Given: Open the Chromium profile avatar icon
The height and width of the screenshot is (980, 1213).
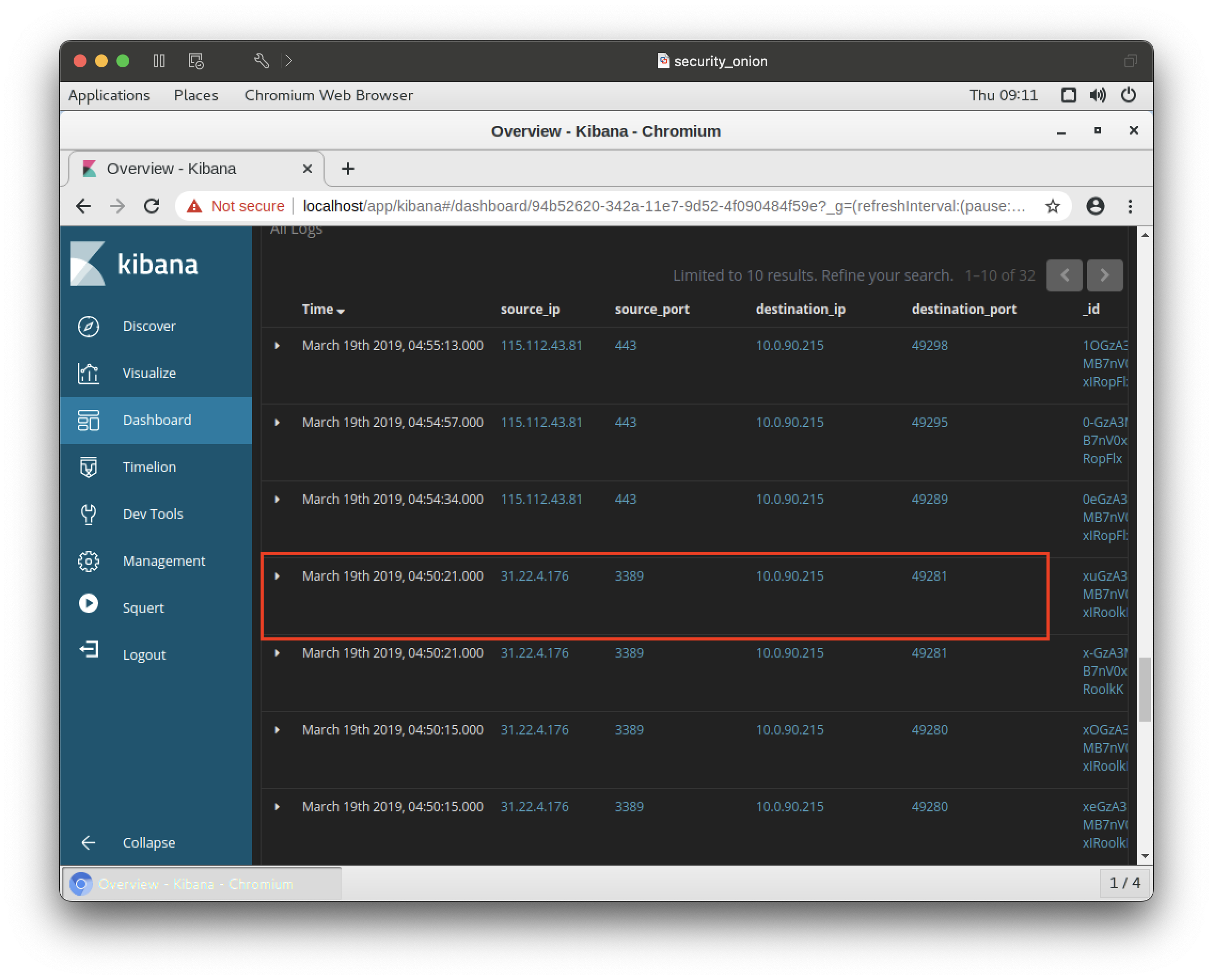Looking at the screenshot, I should (1096, 206).
